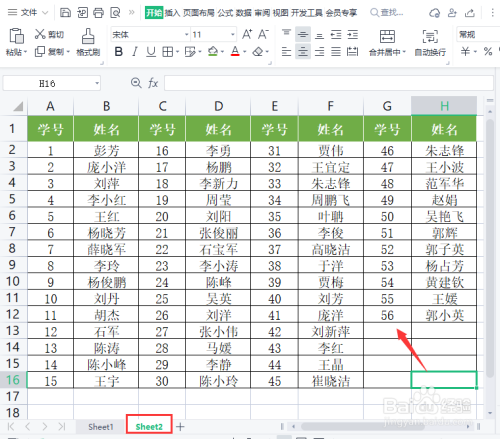Click the Share export icon

[x=470, y=13]
